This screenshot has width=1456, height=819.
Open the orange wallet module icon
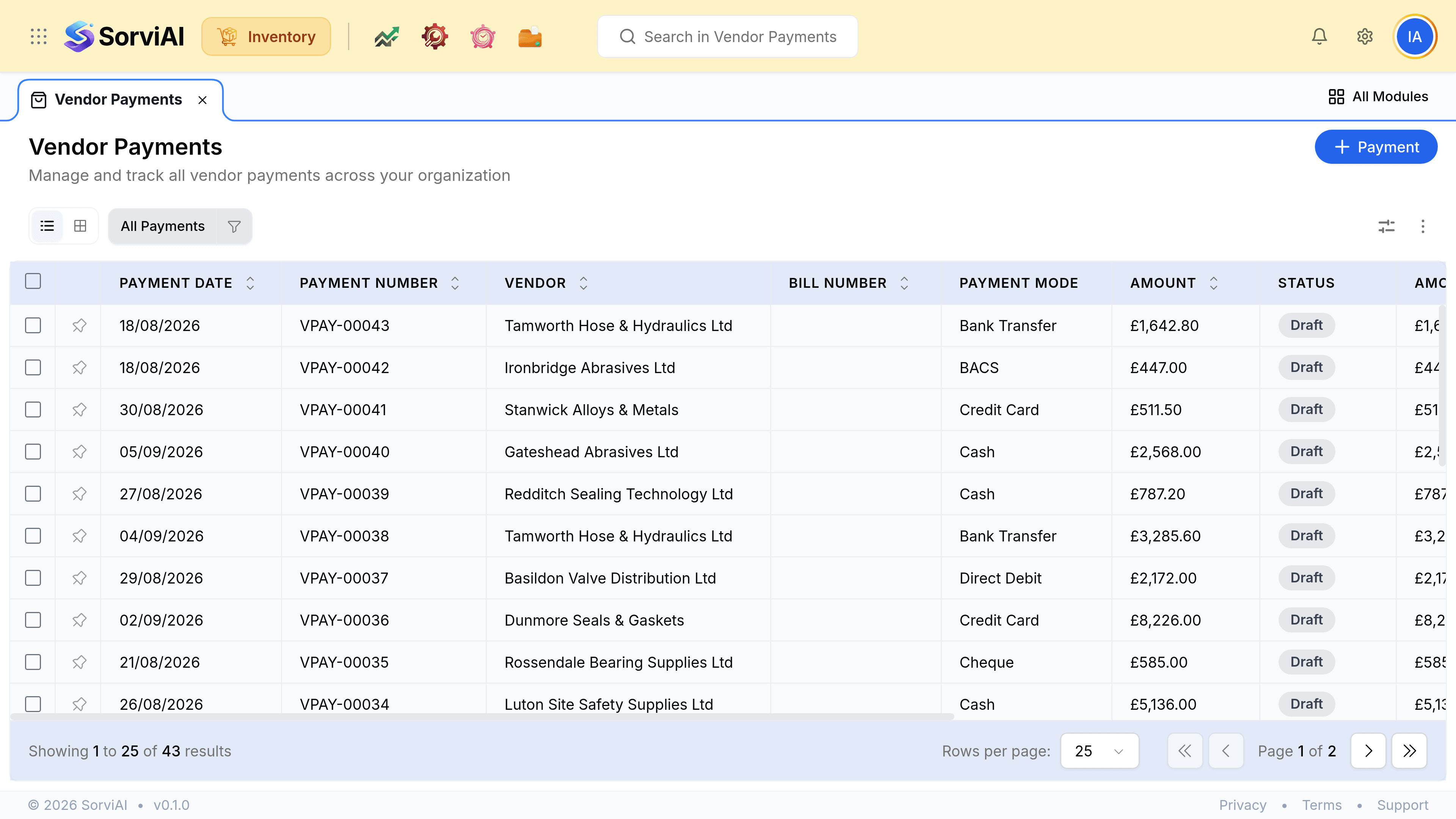[530, 37]
